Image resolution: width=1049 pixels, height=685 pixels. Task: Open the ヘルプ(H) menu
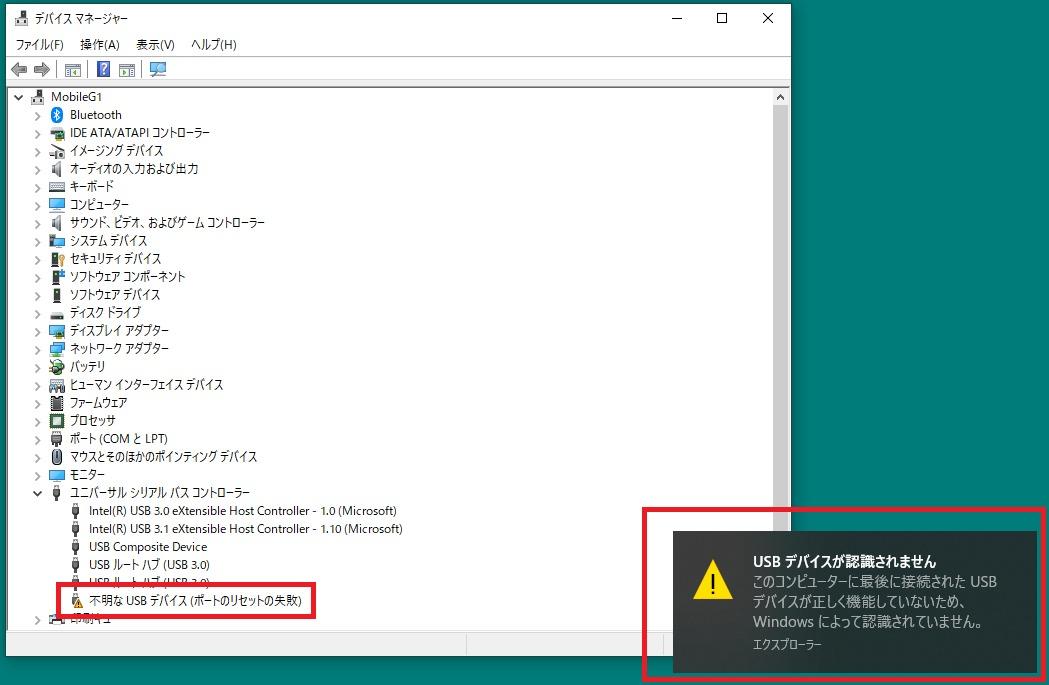point(213,44)
